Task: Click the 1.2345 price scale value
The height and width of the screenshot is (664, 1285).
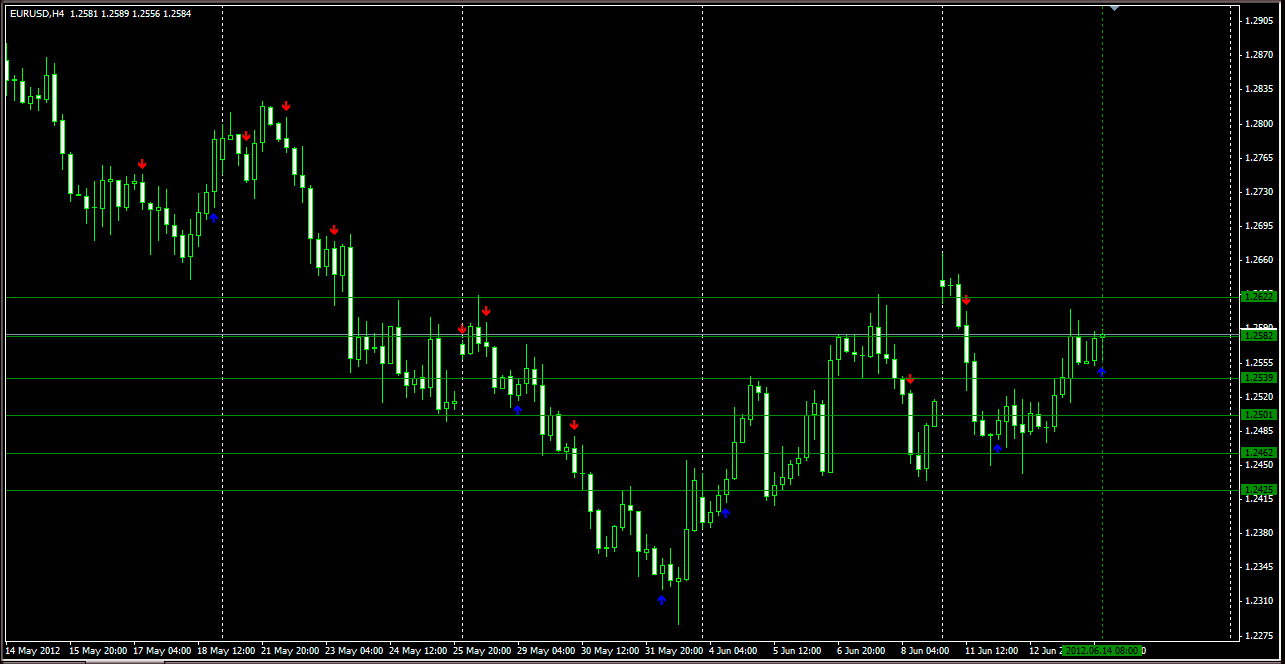Action: point(1259,567)
